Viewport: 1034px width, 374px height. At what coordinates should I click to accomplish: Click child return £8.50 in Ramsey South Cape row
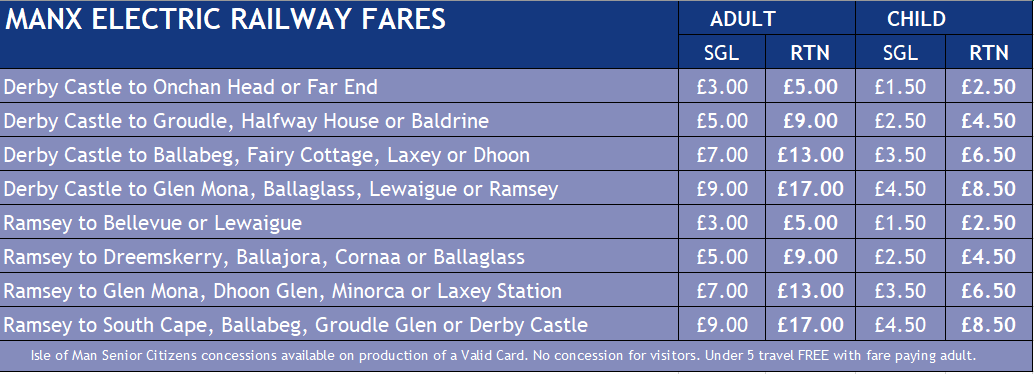coord(988,325)
